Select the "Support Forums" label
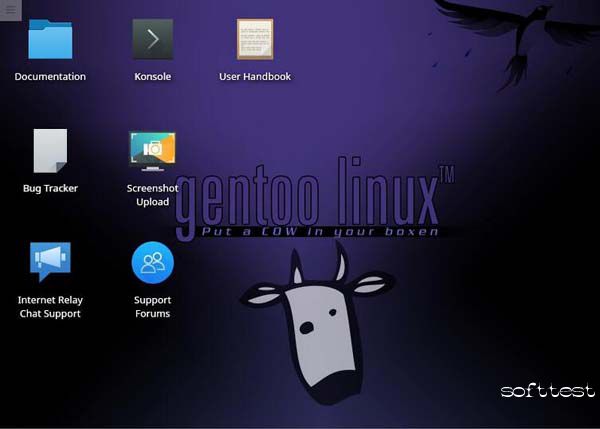Screen dimensions: 600x429 point(153,307)
